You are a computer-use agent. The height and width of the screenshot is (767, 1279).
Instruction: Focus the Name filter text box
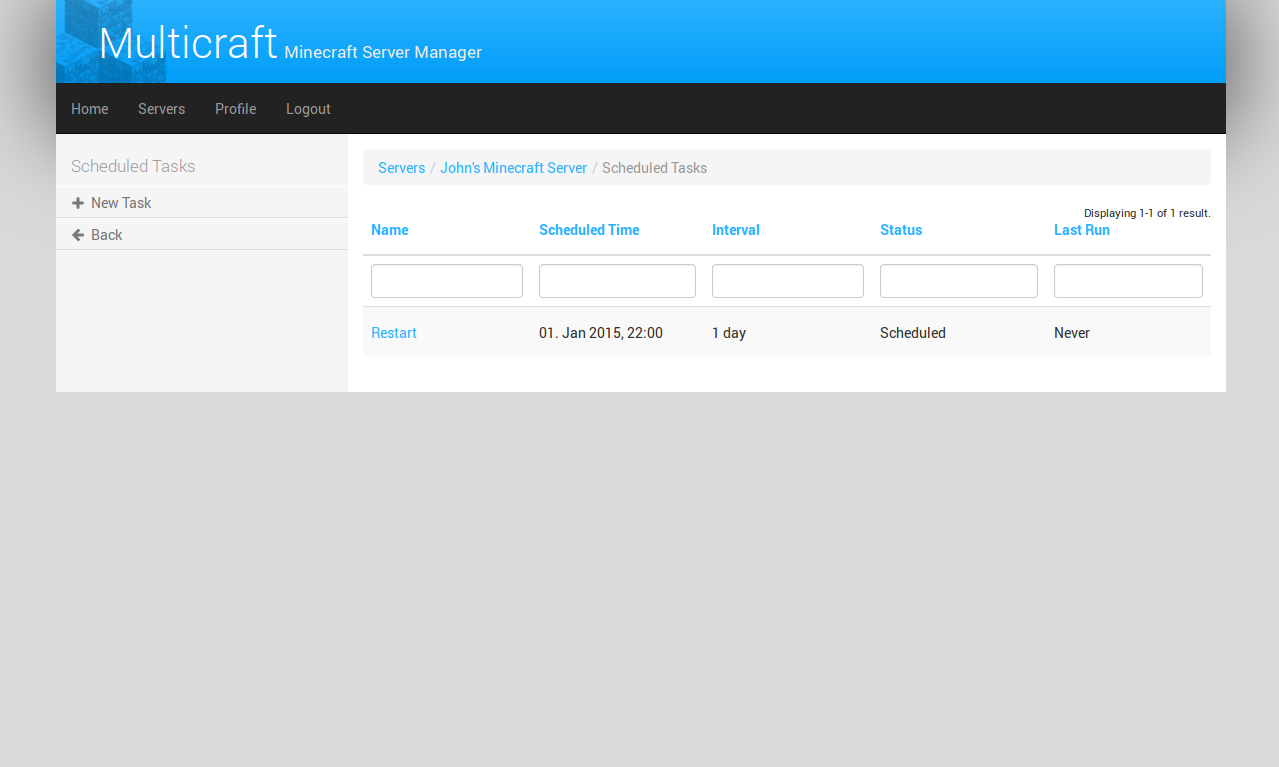point(446,281)
